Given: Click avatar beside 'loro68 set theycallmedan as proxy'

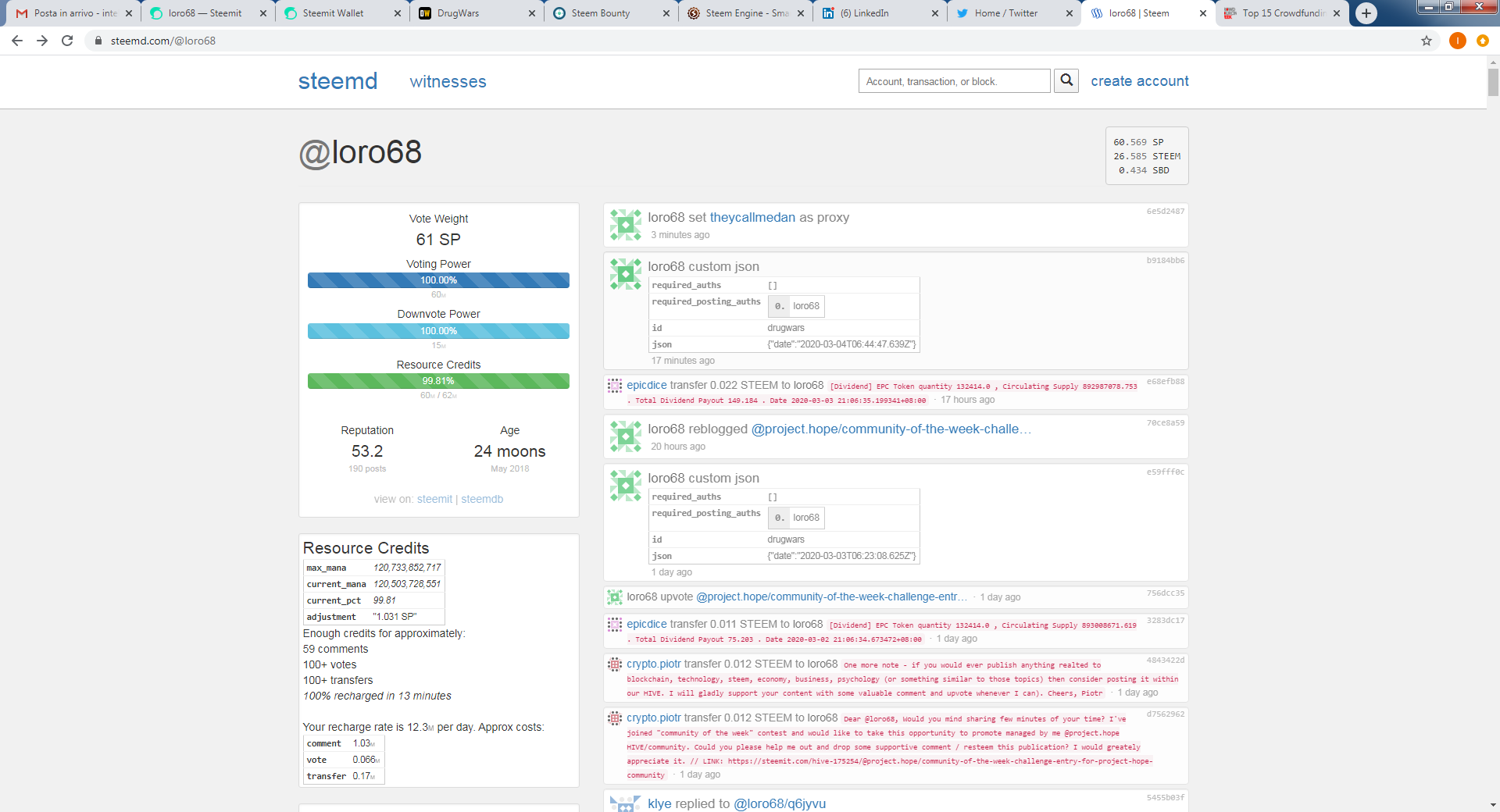Looking at the screenshot, I should point(626,225).
